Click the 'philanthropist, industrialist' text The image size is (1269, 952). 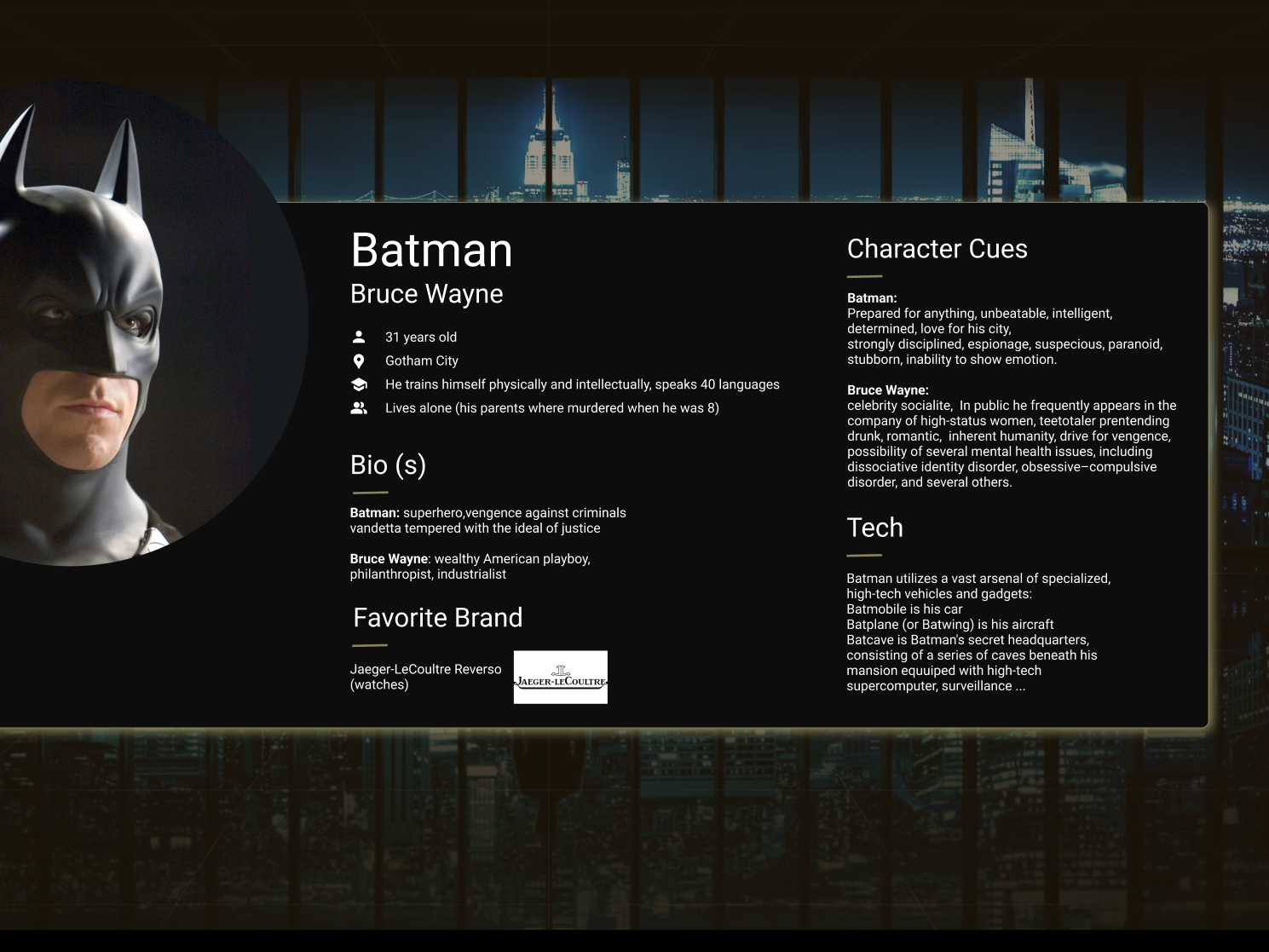tap(428, 574)
